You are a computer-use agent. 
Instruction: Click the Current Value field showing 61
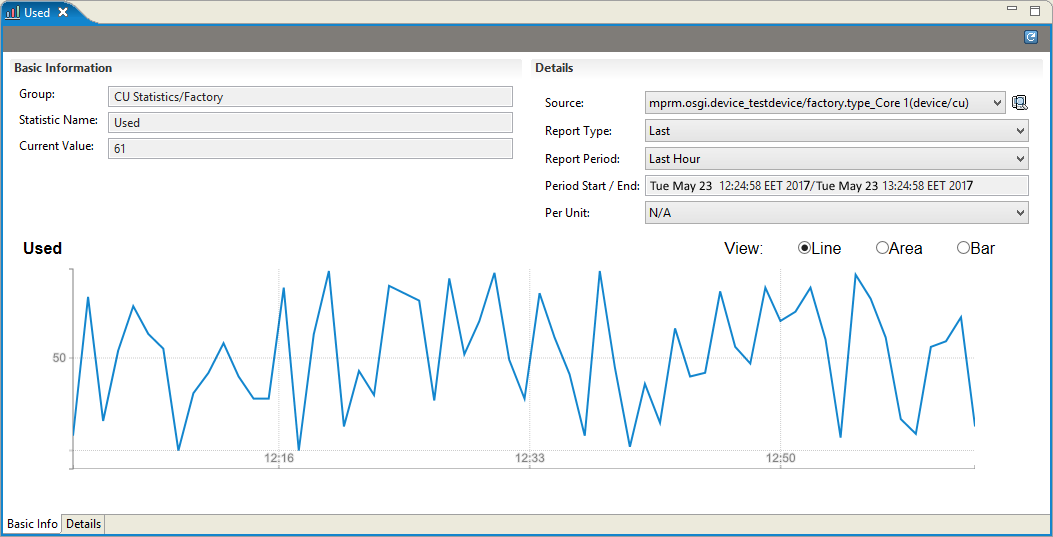click(310, 149)
